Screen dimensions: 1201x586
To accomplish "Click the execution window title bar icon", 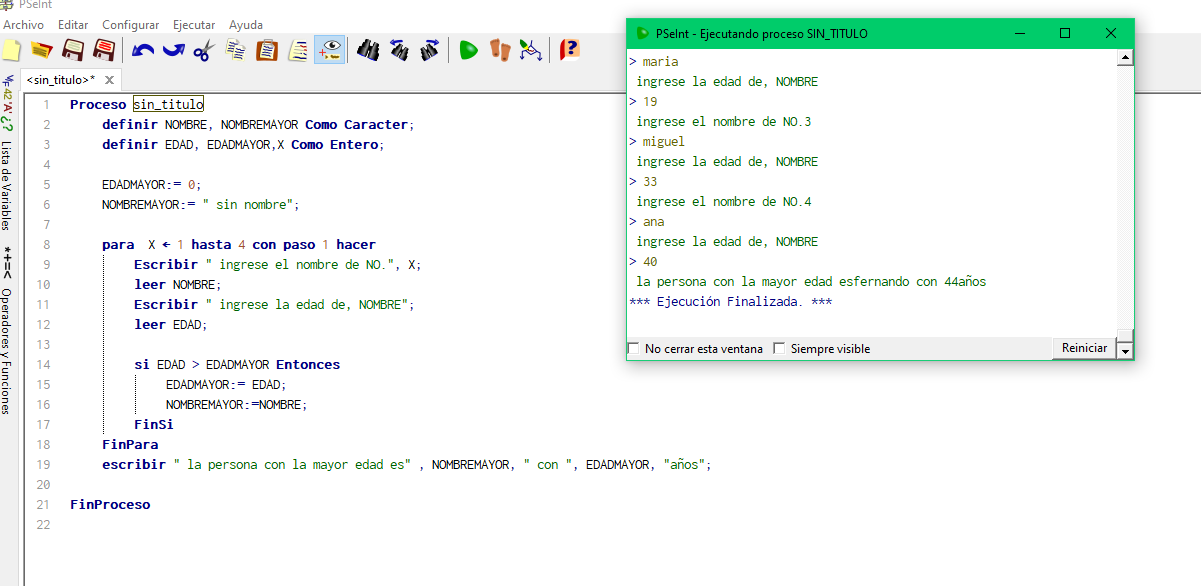I will [x=643, y=33].
